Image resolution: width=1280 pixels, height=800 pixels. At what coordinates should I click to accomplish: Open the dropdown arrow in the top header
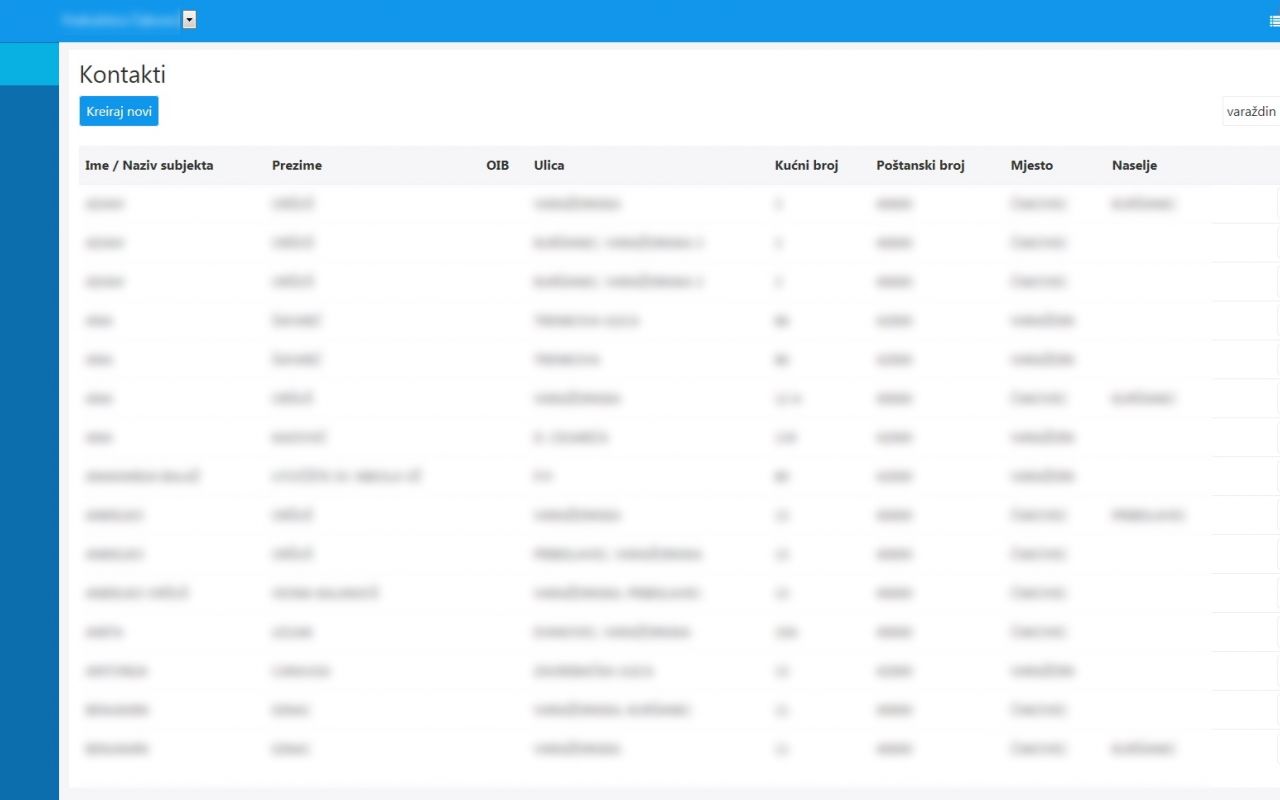point(189,20)
